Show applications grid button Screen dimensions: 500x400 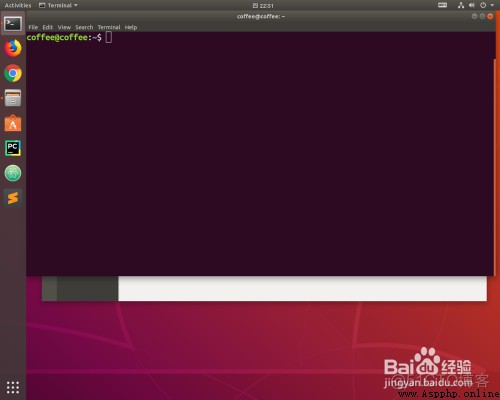click(13, 387)
